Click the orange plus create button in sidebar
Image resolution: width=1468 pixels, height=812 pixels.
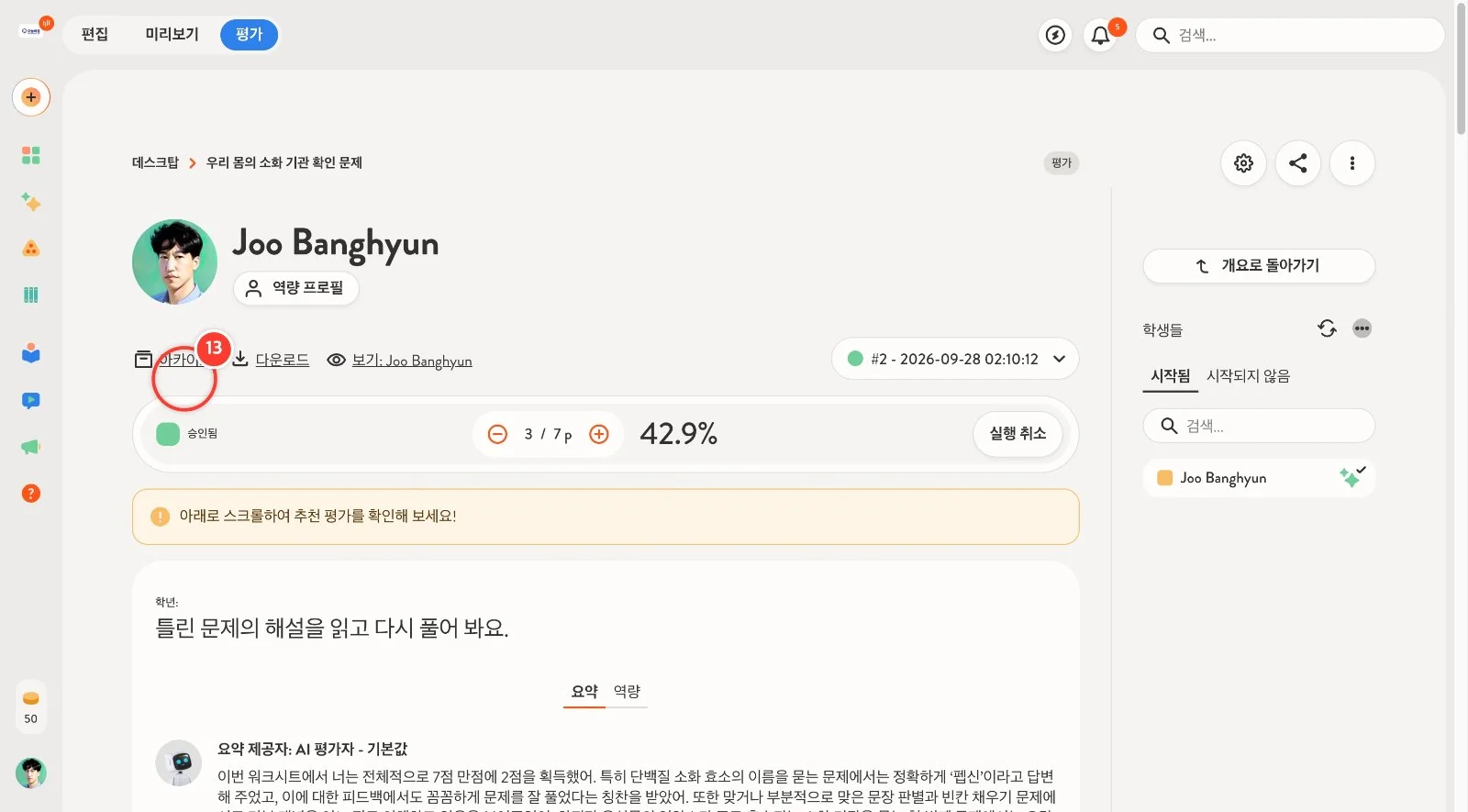[31, 97]
